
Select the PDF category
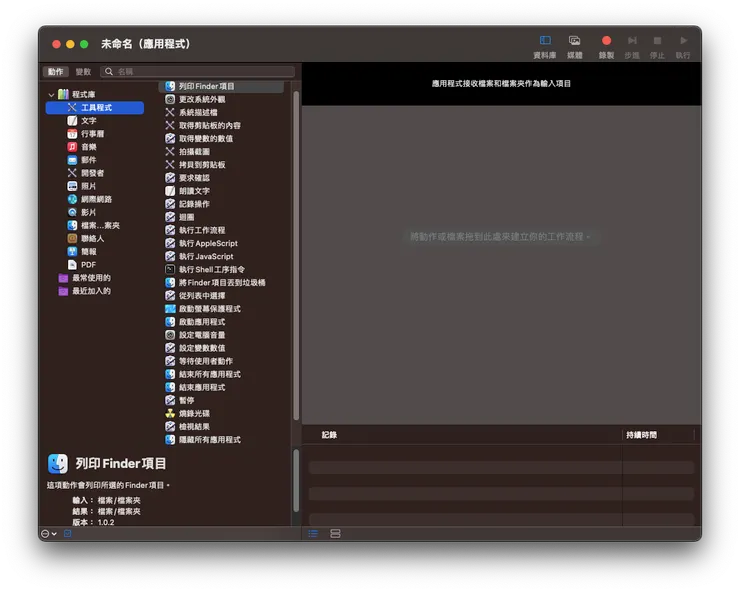(82, 265)
